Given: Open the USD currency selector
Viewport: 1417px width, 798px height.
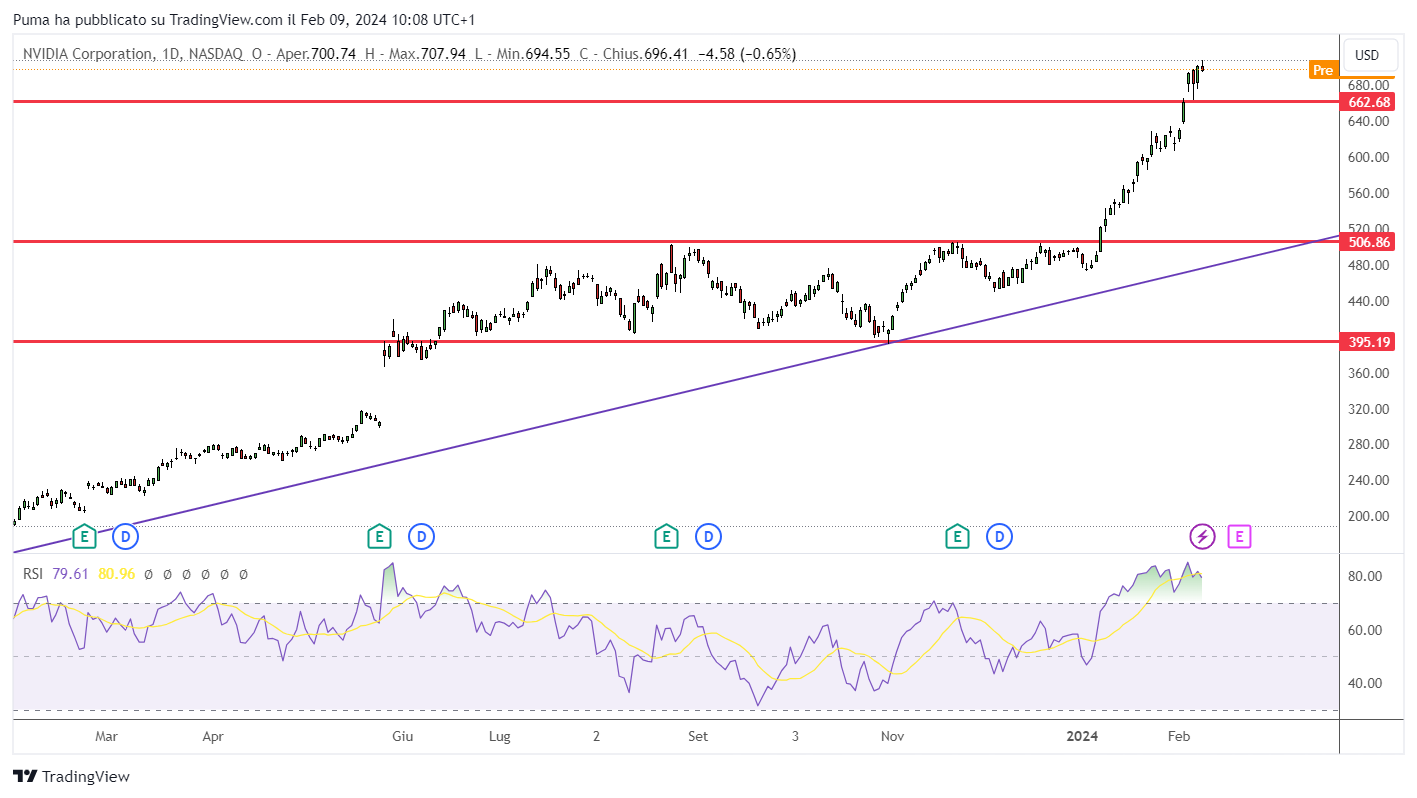Looking at the screenshot, I should [1366, 55].
